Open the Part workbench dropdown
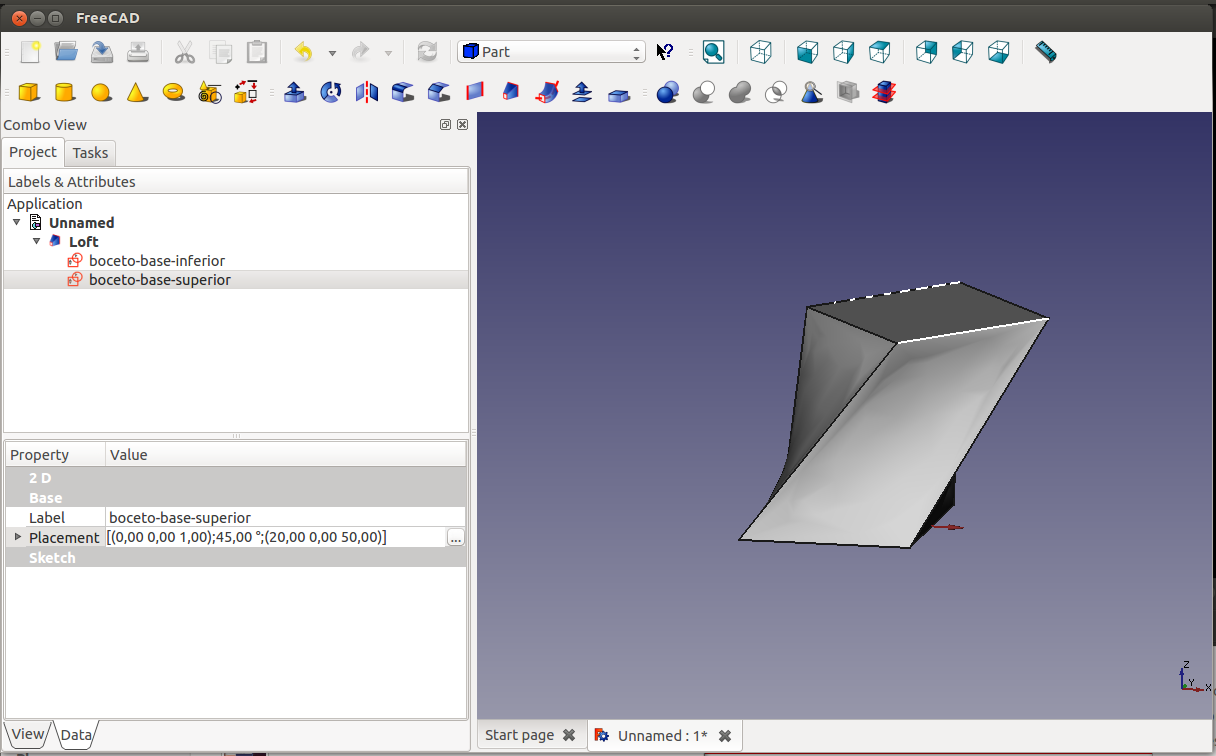Screen dimensions: 1216x756 click(551, 52)
